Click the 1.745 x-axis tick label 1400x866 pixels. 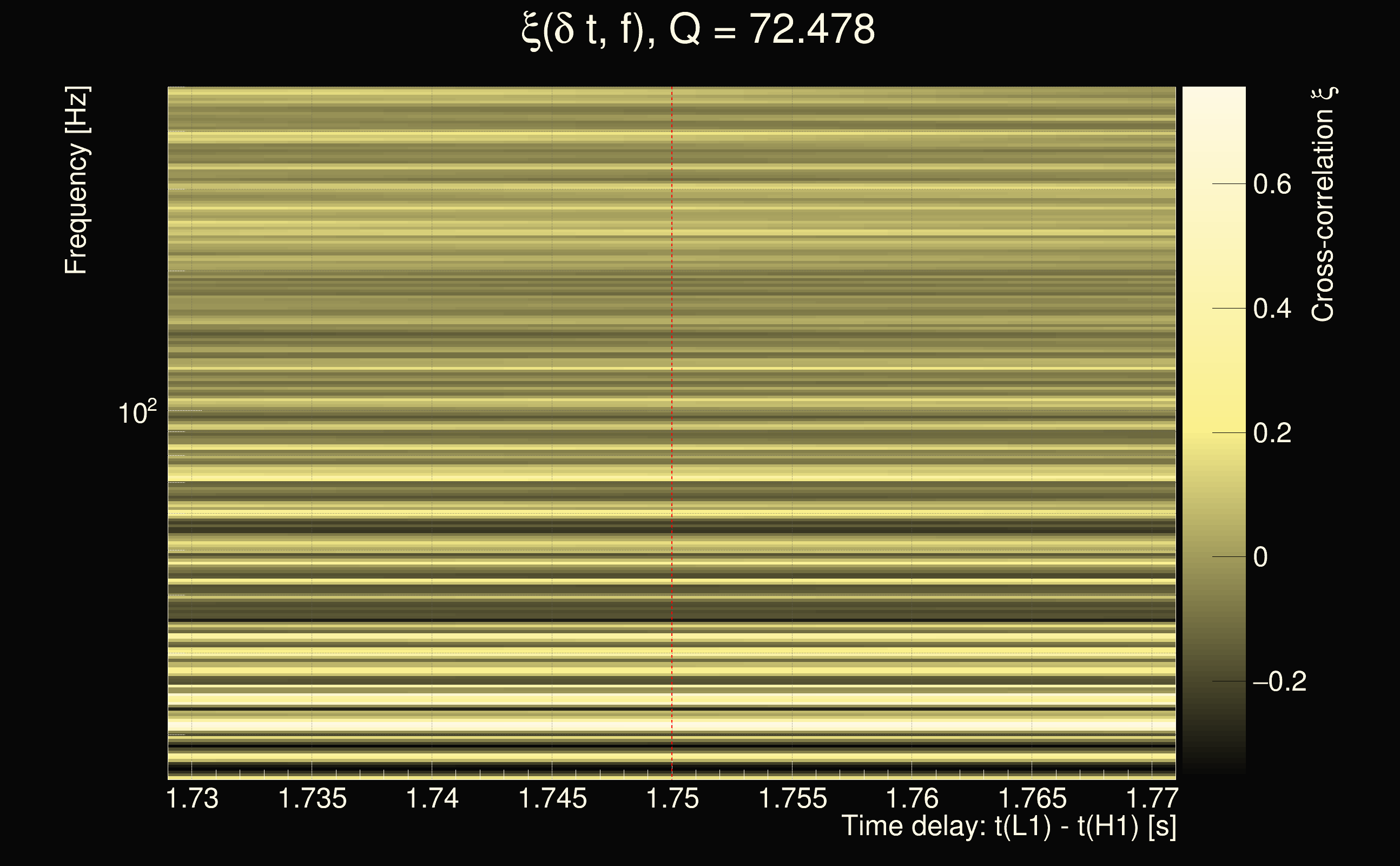pos(552,798)
